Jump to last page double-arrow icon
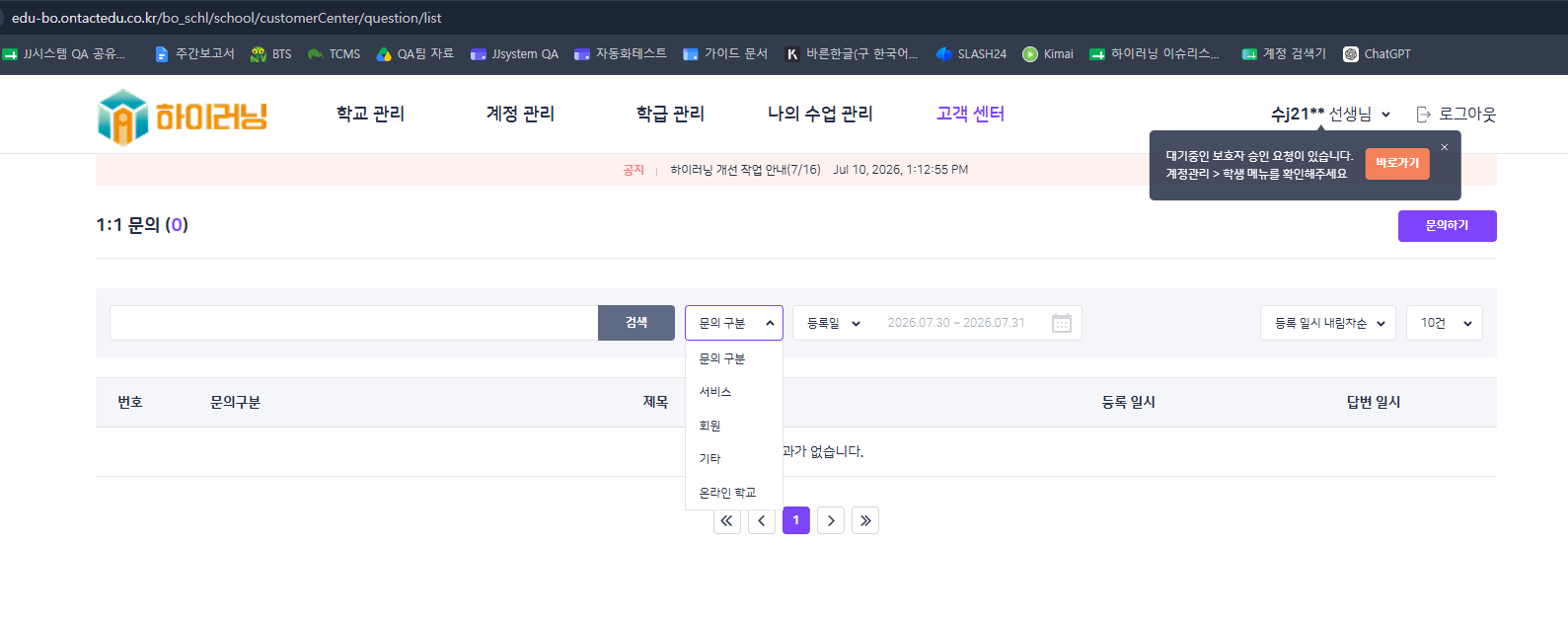1568x626 pixels. (865, 520)
